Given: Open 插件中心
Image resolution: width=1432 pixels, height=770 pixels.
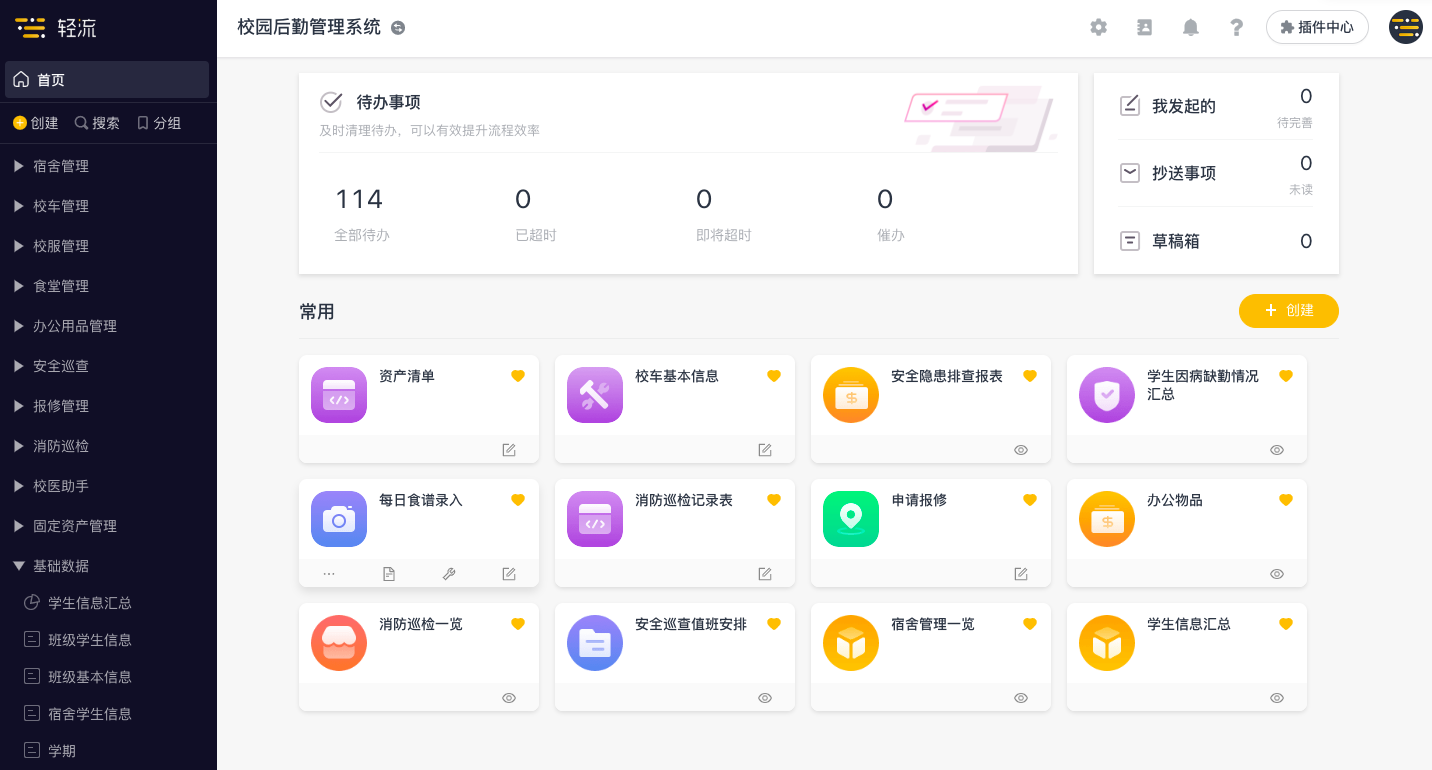Looking at the screenshot, I should coord(1317,28).
